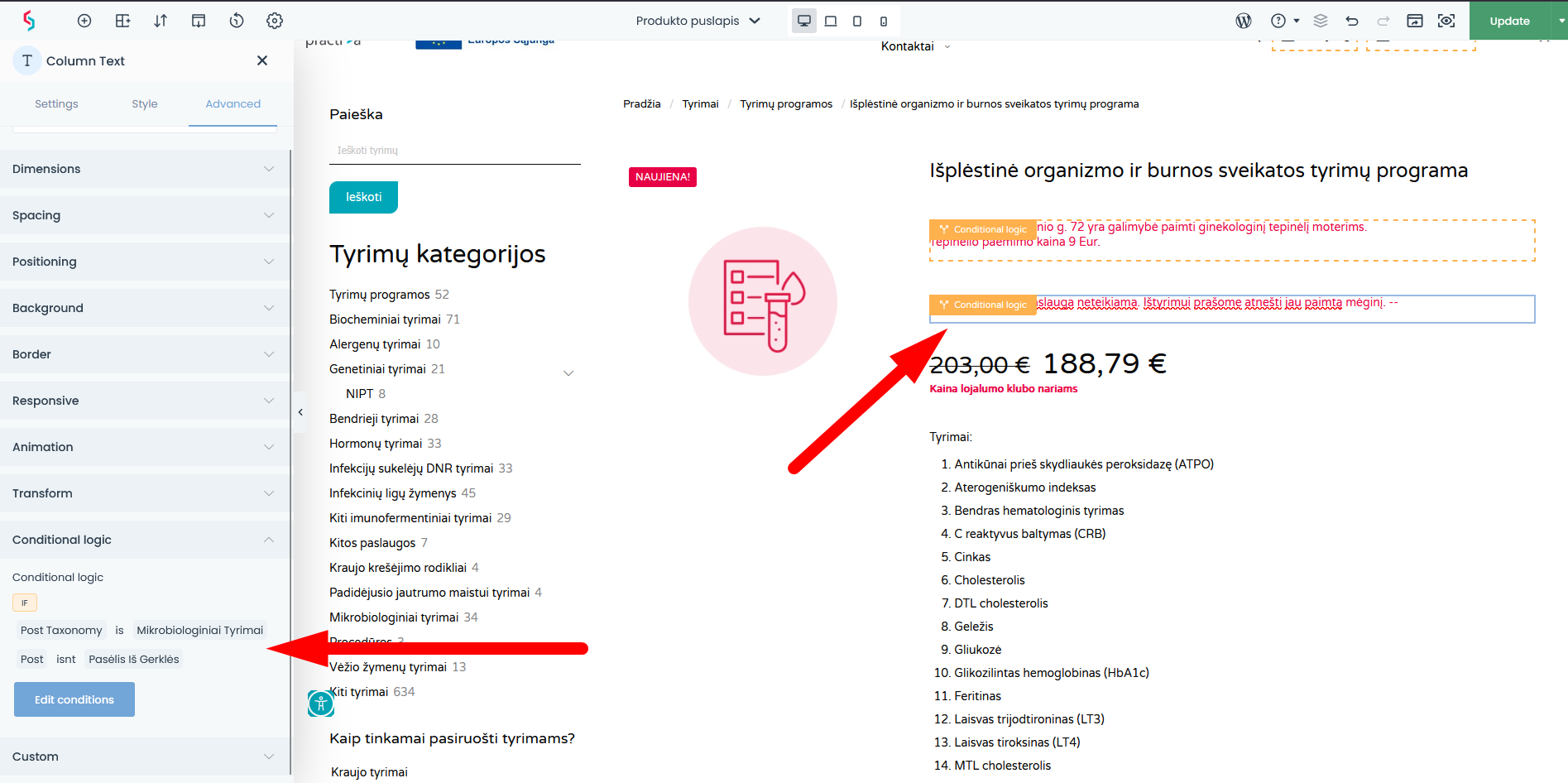Click the undo arrow icon
This screenshot has width=1568, height=783.
1352,21
